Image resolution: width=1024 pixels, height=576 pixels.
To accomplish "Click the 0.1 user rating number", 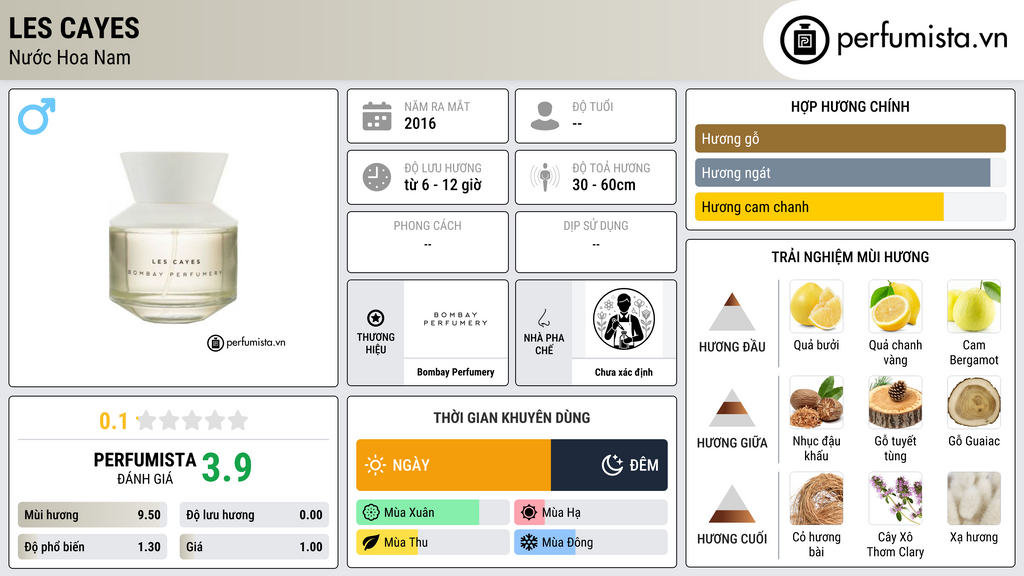I will (x=114, y=421).
